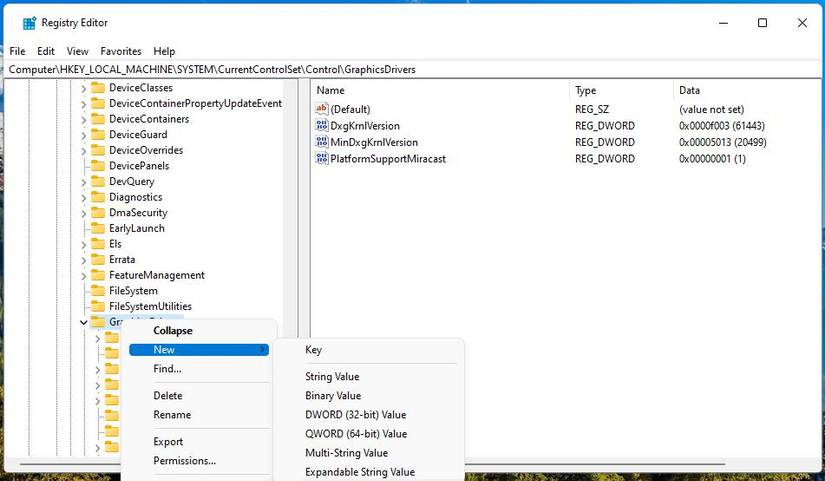The image size is (825, 481).
Task: Click the Diagnostics folder icon
Action: 98,197
